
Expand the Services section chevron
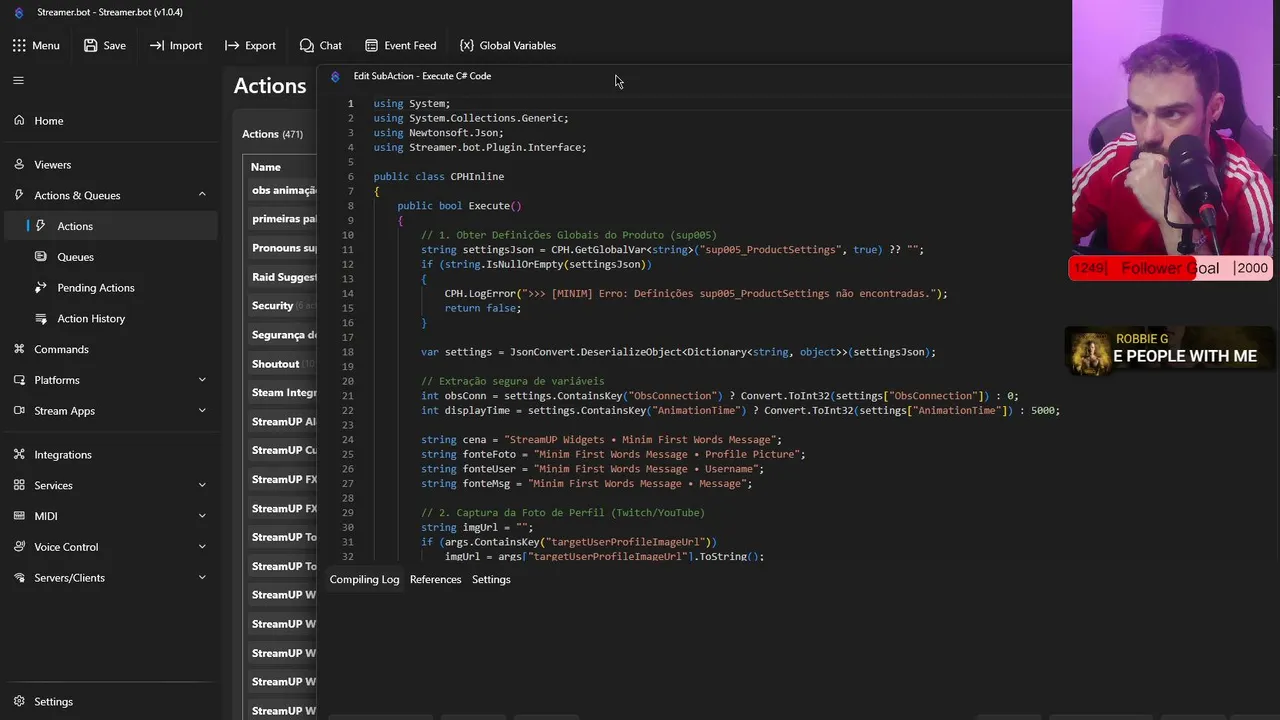coord(202,485)
